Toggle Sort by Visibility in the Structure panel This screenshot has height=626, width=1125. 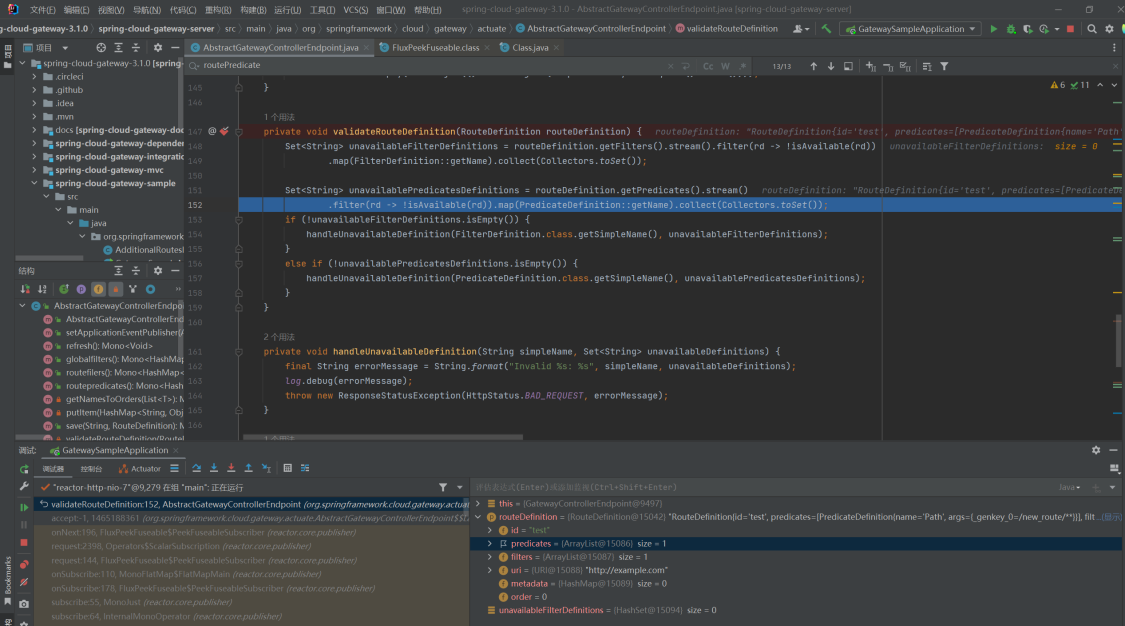click(x=25, y=289)
